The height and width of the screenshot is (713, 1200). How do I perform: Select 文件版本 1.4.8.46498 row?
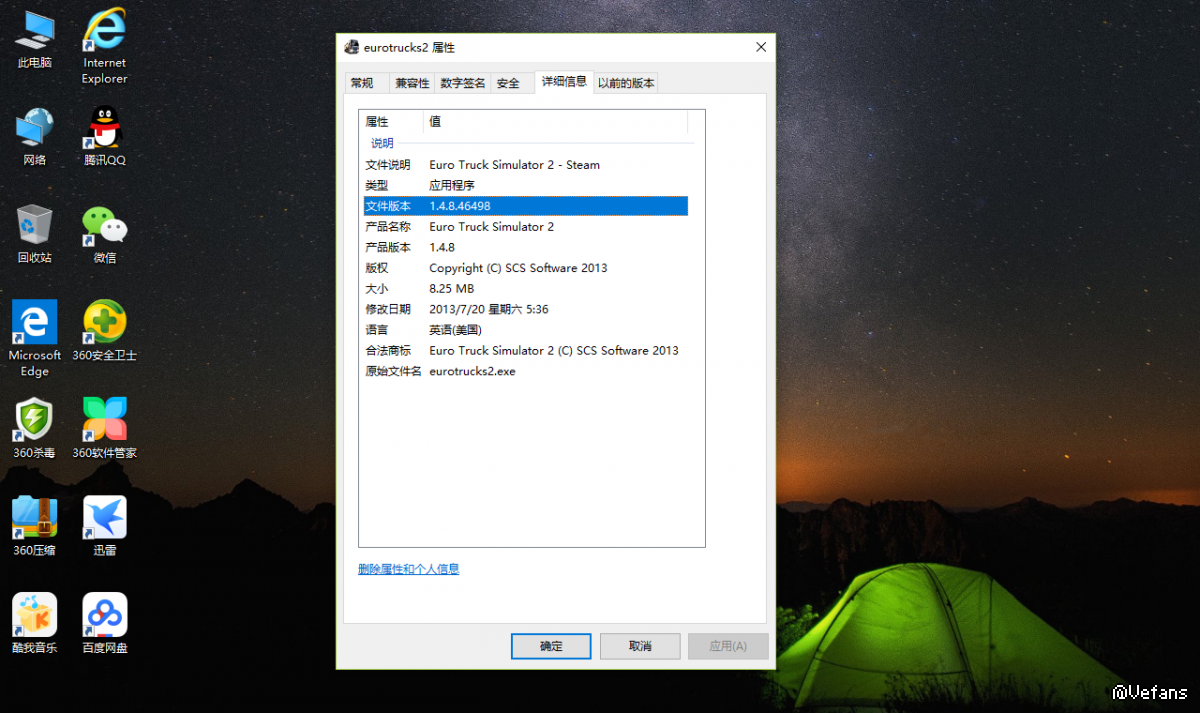tap(525, 206)
